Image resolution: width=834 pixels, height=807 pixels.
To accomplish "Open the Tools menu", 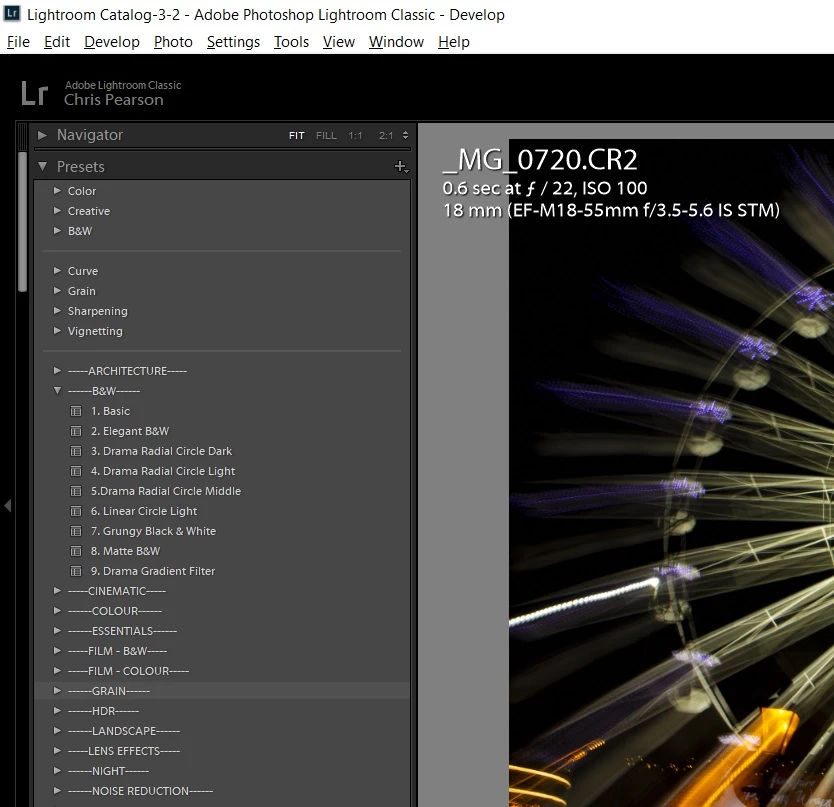I will coord(291,41).
